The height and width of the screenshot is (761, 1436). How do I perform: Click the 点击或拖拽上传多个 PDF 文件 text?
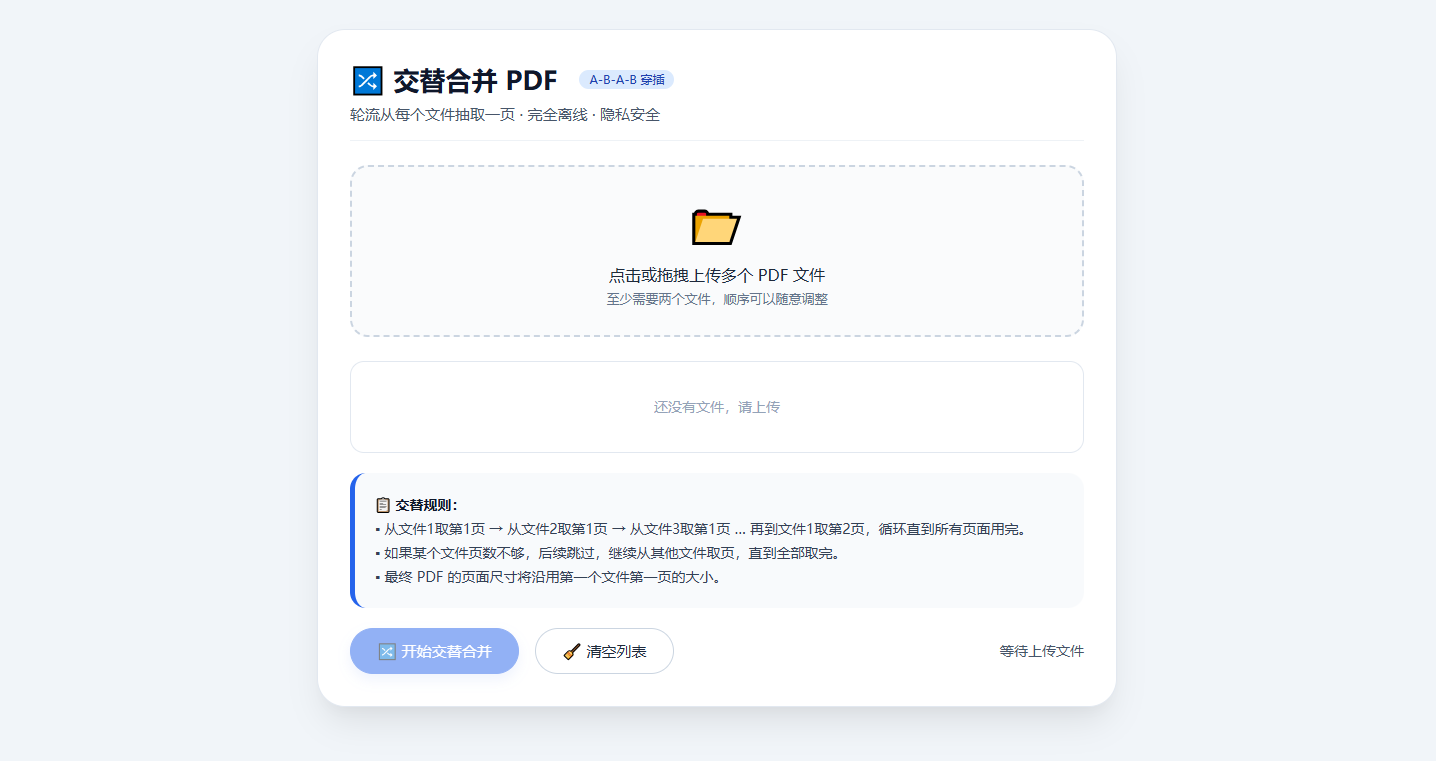(x=717, y=275)
